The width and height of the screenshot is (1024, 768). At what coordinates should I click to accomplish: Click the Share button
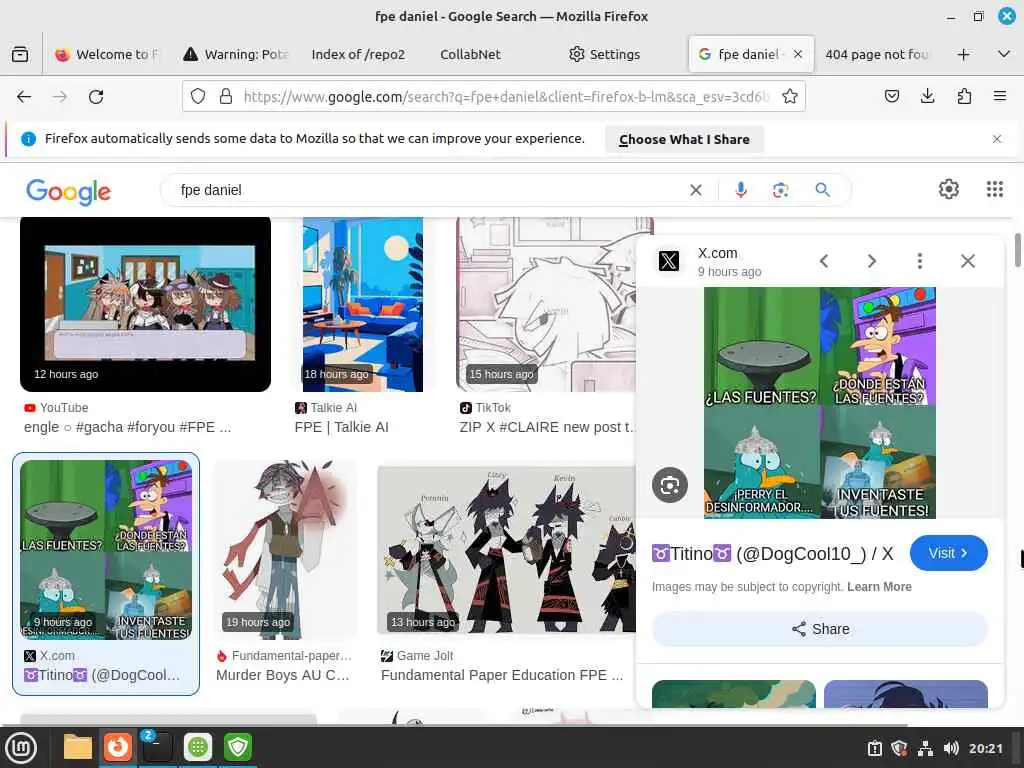pos(820,629)
